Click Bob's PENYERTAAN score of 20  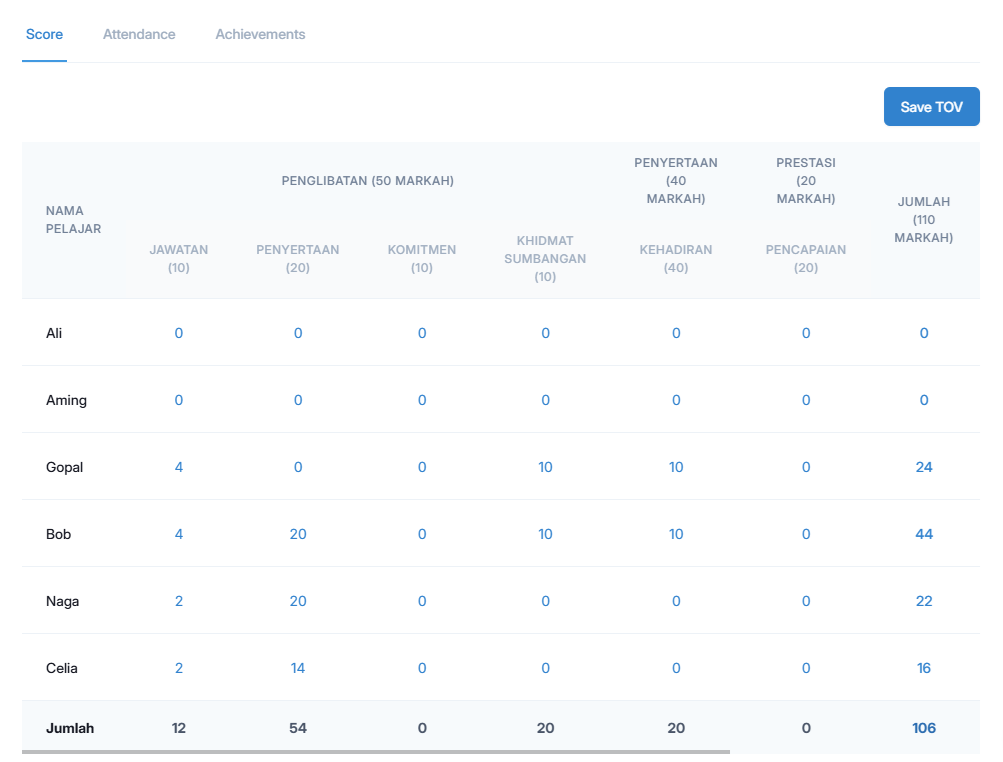[x=297, y=534]
